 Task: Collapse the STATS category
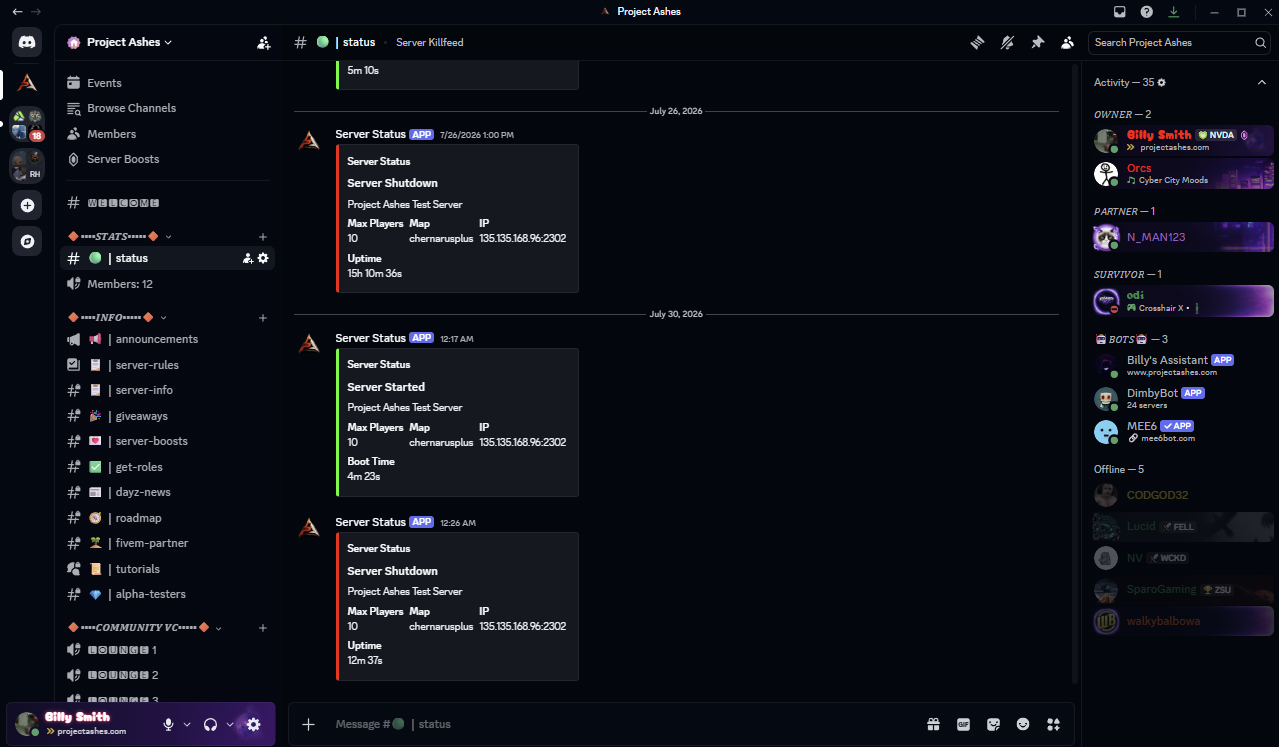click(x=119, y=236)
